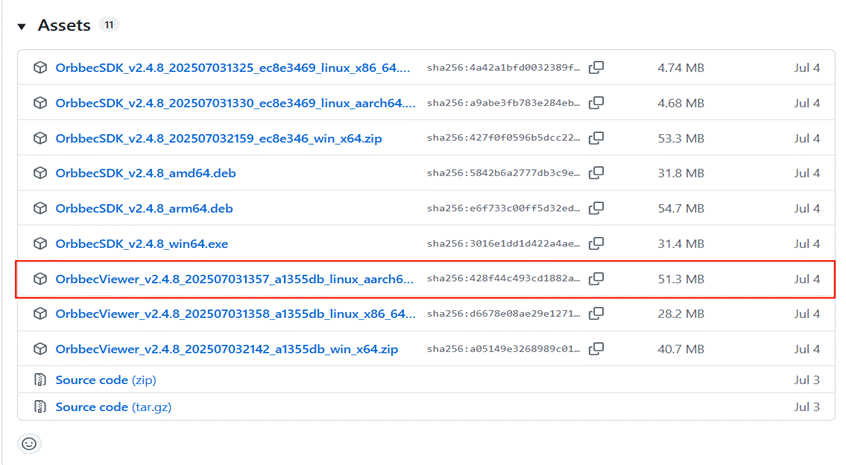
Task: Download Source code (zip)
Action: (x=106, y=380)
